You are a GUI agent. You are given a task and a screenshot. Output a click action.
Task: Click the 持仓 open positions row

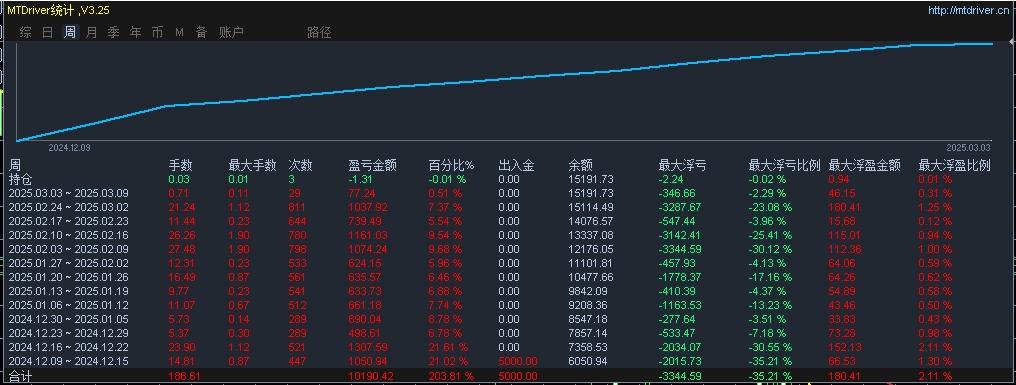click(508, 179)
